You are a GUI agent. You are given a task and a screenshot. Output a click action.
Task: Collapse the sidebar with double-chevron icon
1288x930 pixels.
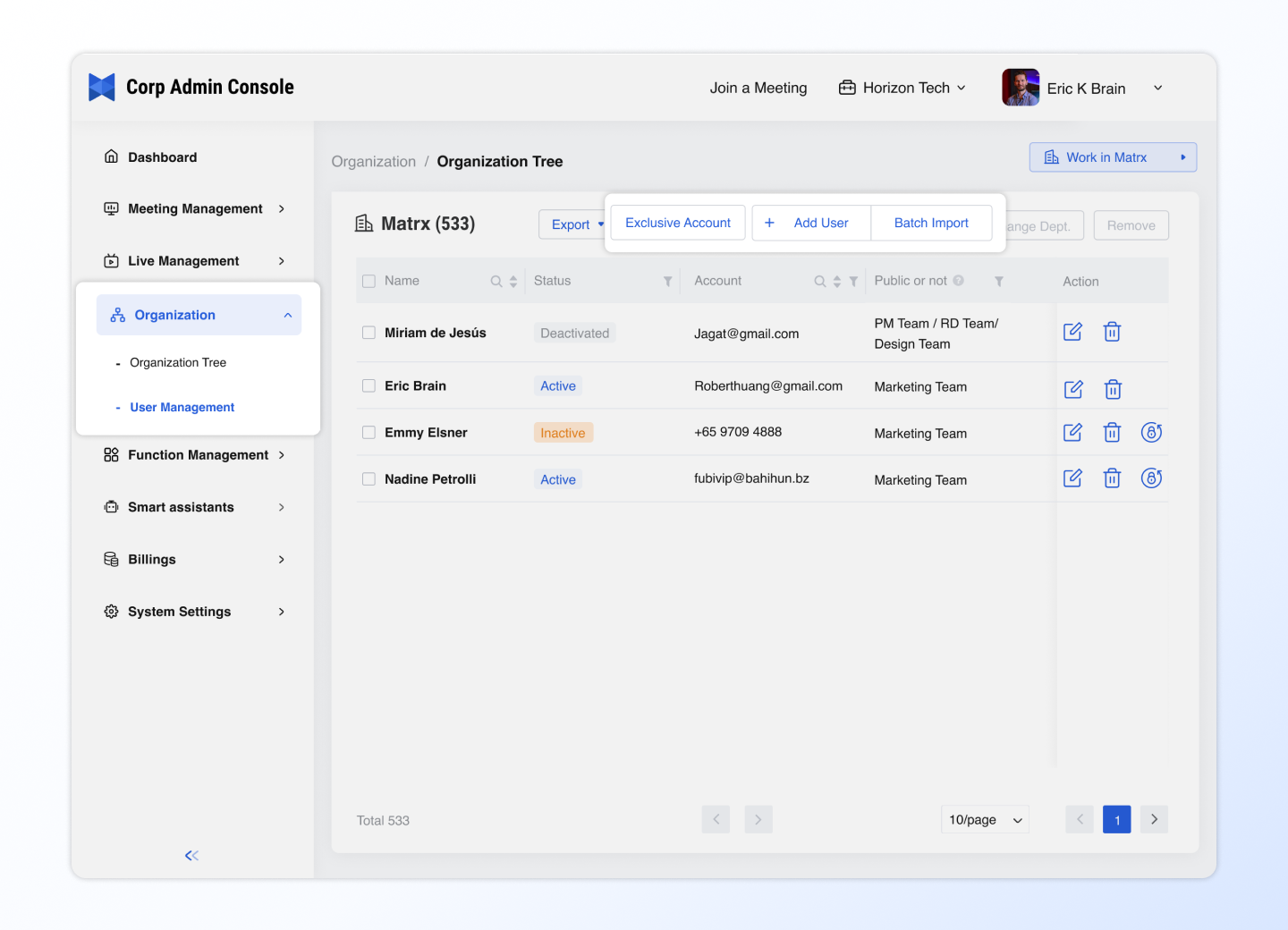point(191,856)
